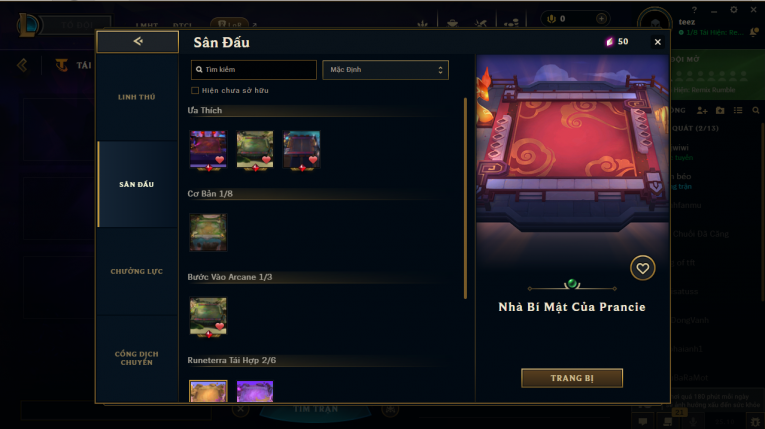
Task: Open the Chưởng Lực tab
Action: point(137,271)
